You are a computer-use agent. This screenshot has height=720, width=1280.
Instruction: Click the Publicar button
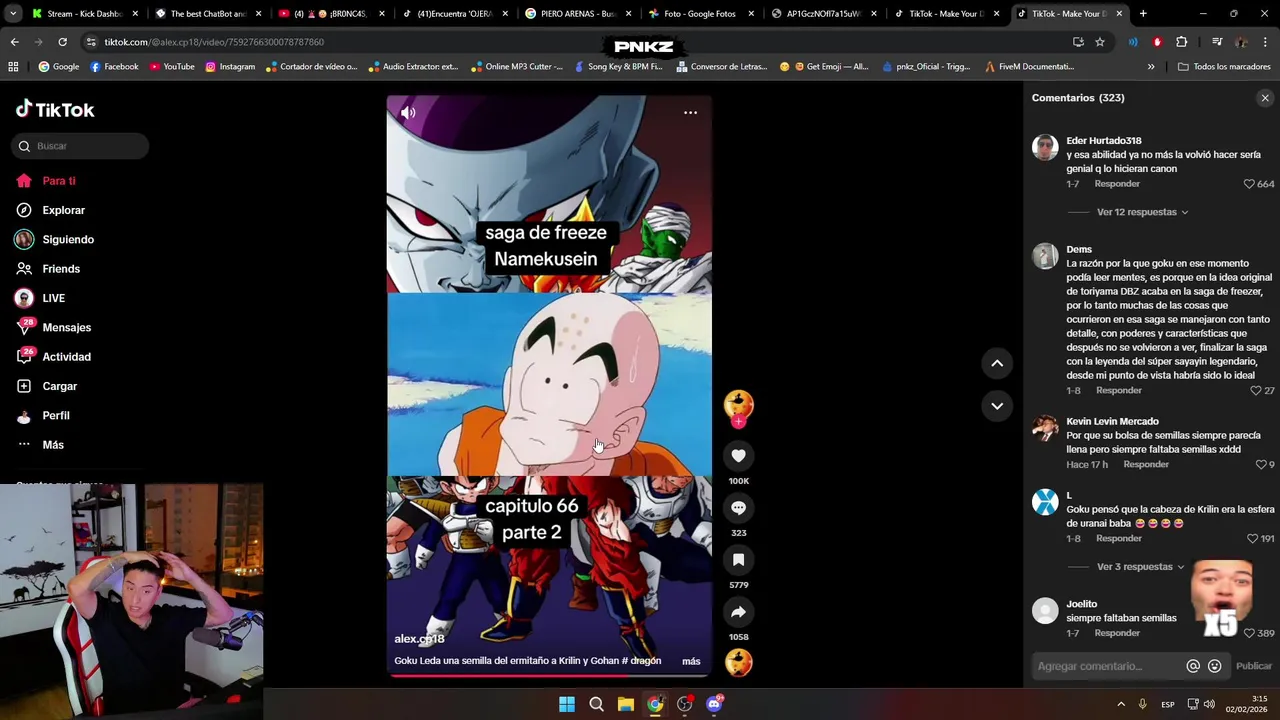pyautogui.click(x=1254, y=666)
